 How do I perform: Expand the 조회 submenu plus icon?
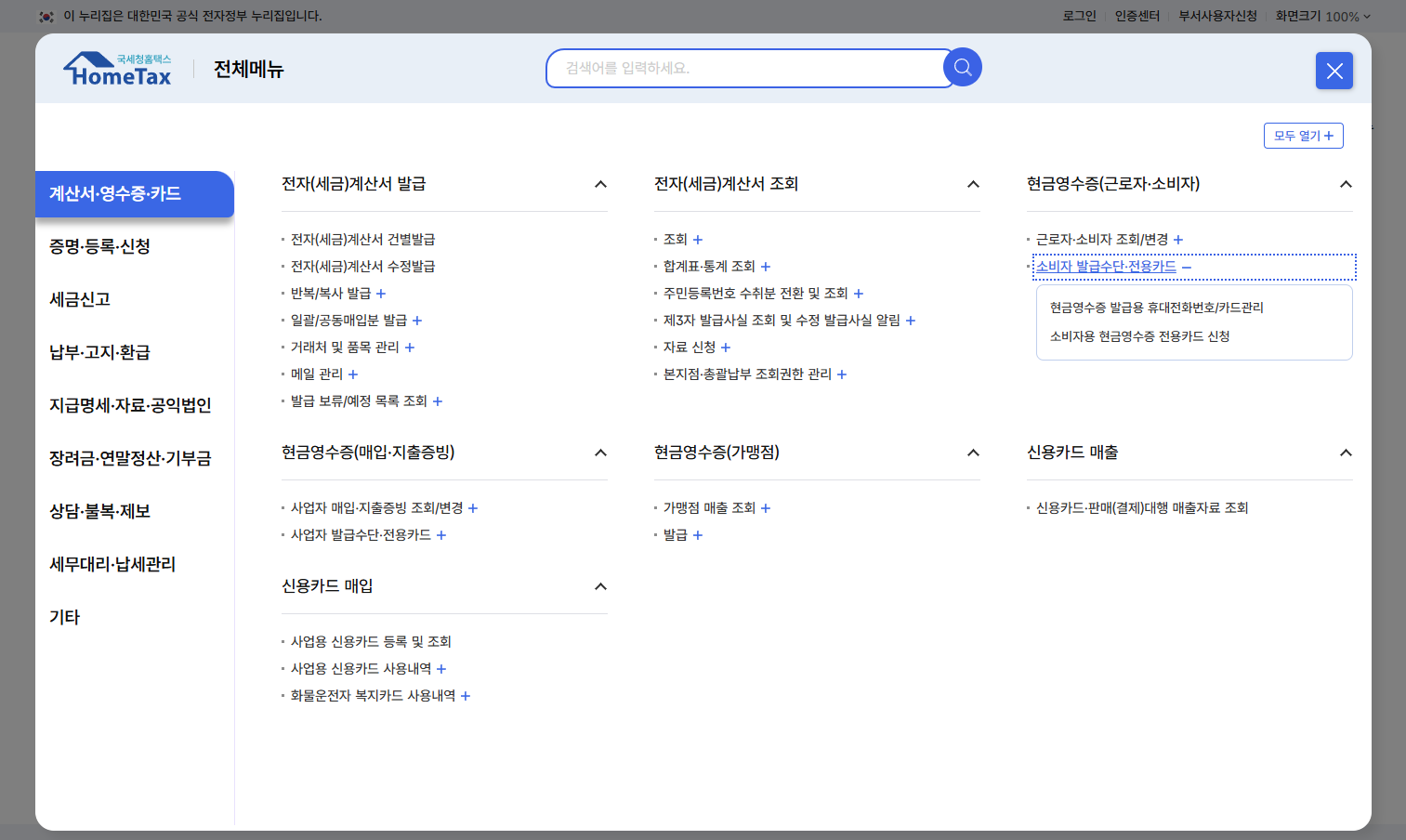click(x=697, y=239)
